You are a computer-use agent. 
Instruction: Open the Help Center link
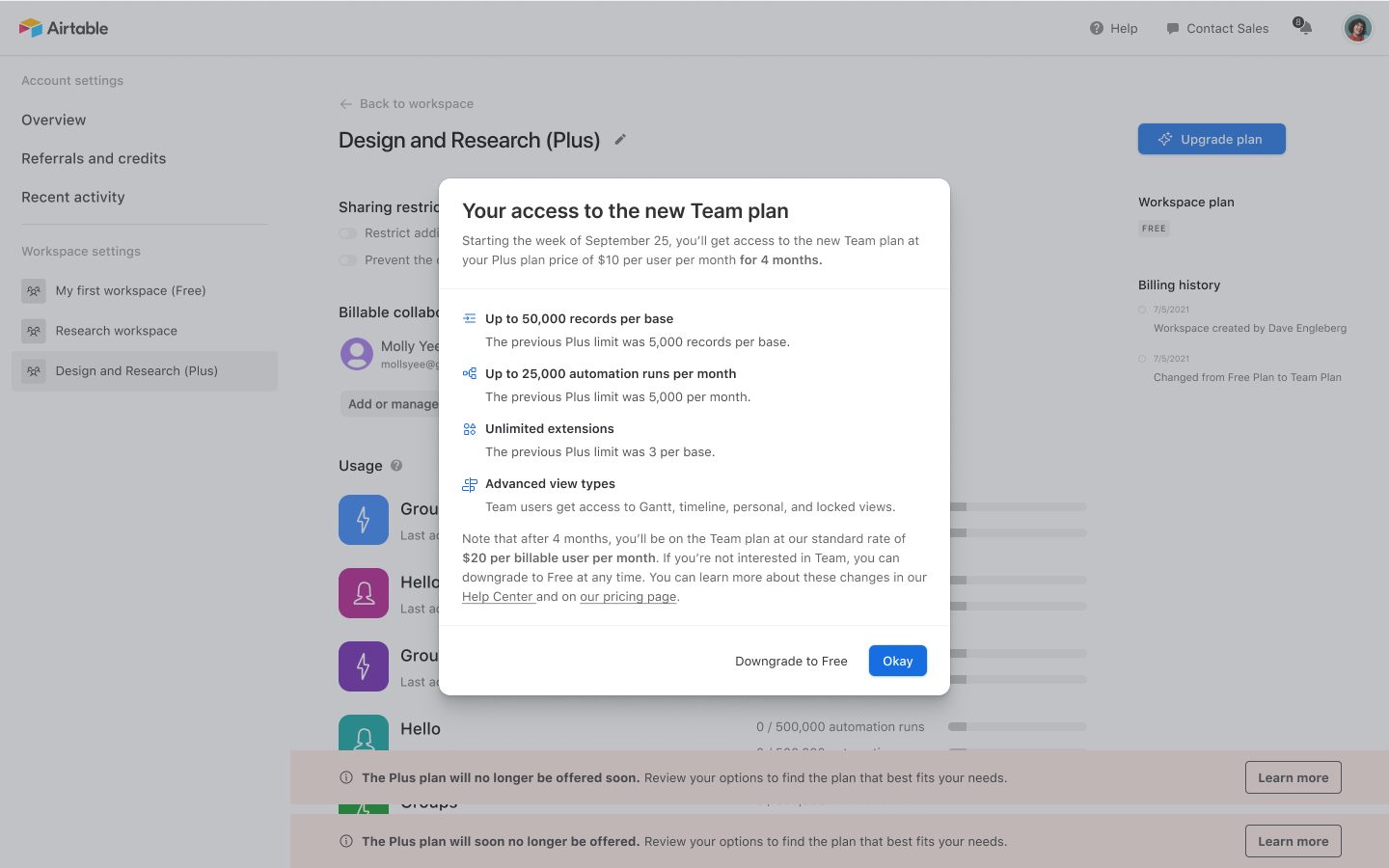[498, 596]
